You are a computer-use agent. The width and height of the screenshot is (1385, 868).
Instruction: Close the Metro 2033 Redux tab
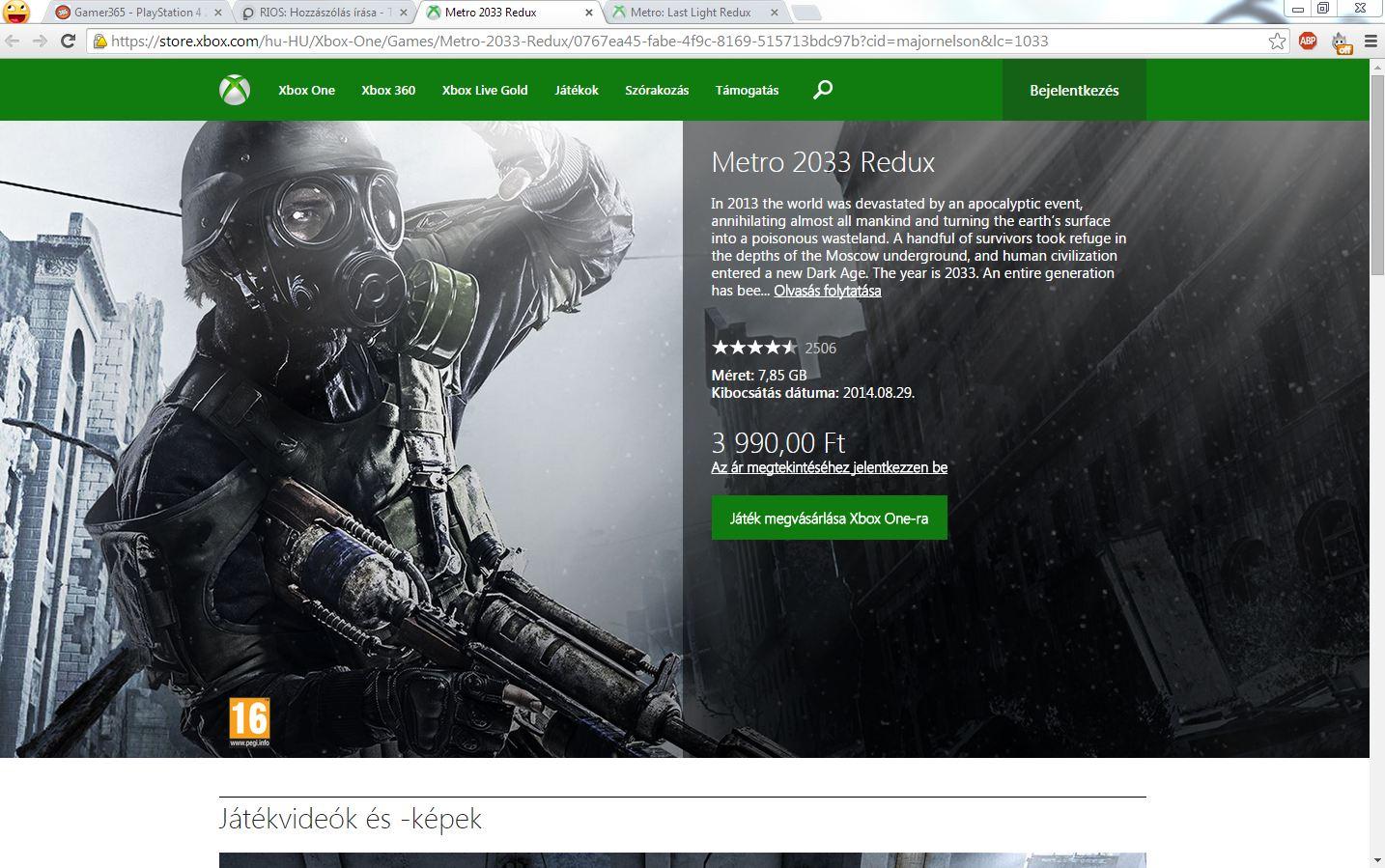tap(587, 13)
